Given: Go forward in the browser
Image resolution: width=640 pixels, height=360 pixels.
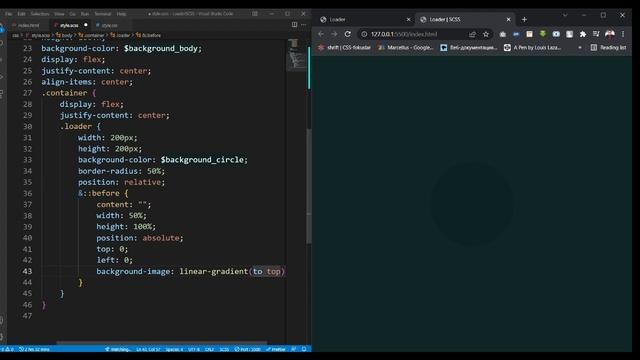Looking at the screenshot, I should (x=334, y=34).
